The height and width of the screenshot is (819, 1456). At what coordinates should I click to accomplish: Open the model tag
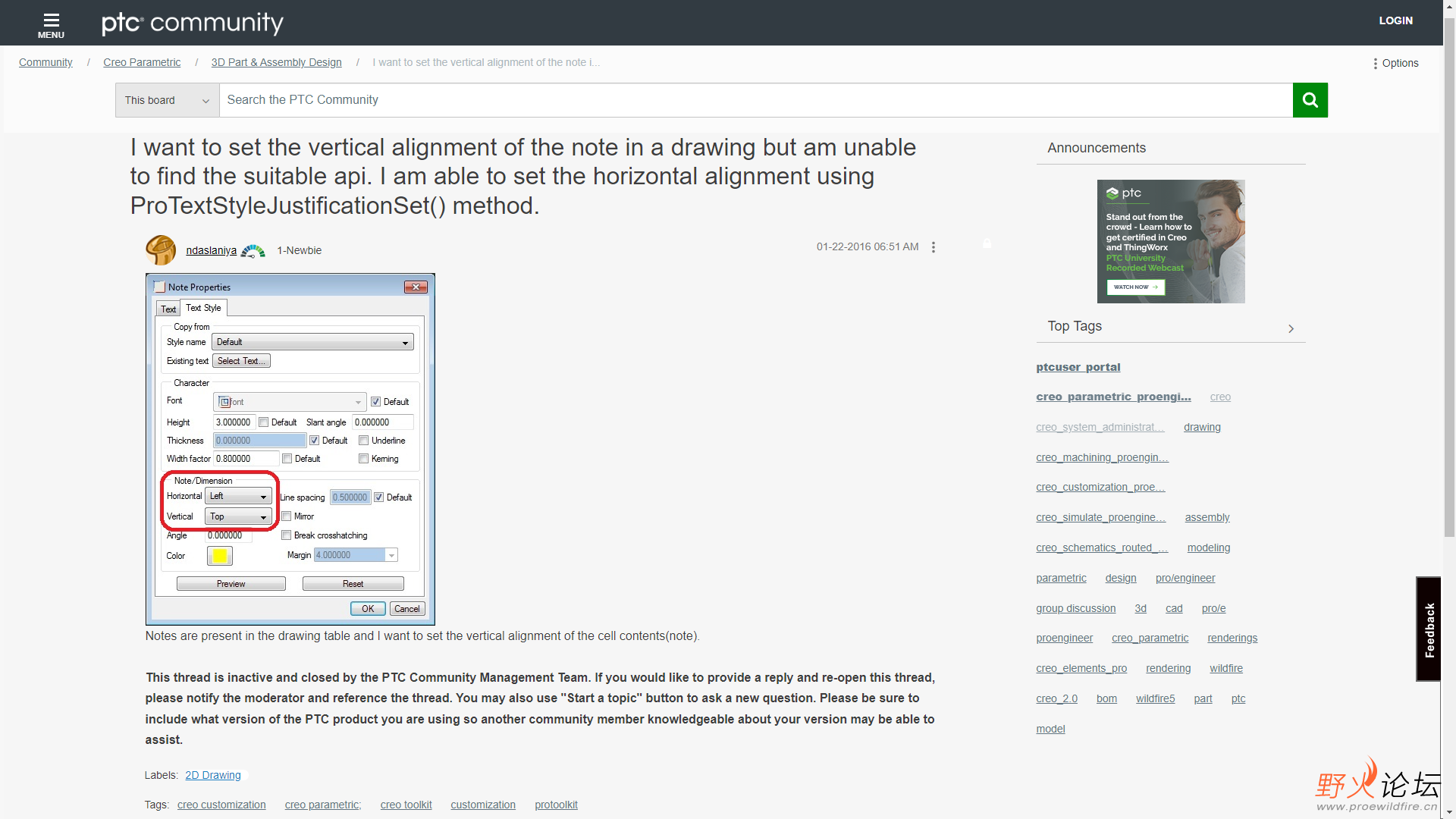1050,729
